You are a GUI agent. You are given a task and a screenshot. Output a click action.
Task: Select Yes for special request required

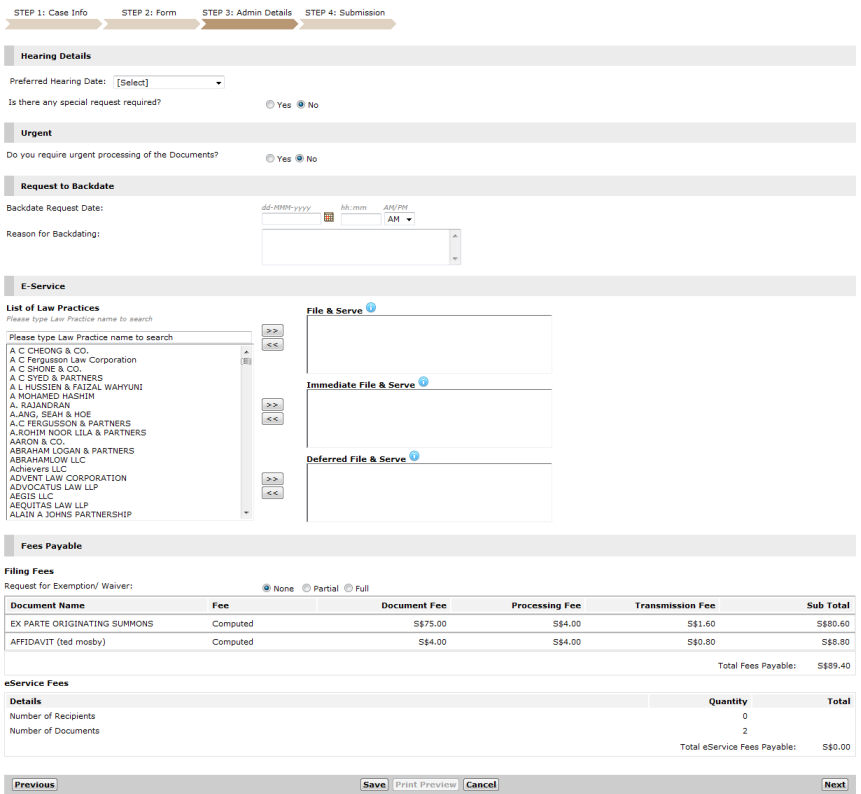tap(270, 104)
